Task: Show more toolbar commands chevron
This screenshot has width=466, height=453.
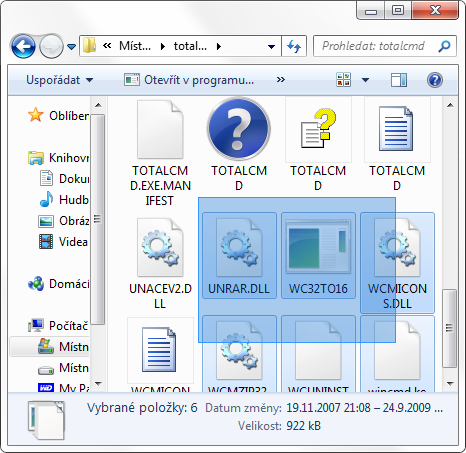Action: point(281,79)
